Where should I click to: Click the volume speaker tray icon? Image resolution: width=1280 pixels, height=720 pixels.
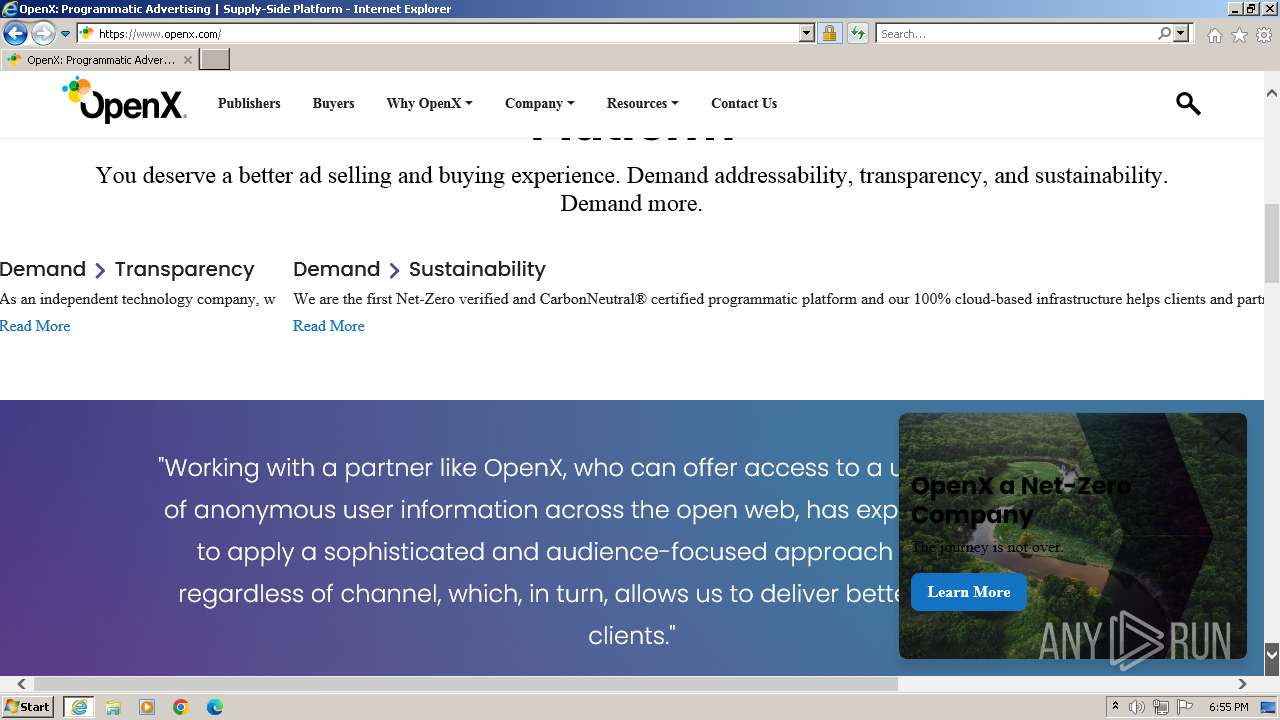point(1137,707)
